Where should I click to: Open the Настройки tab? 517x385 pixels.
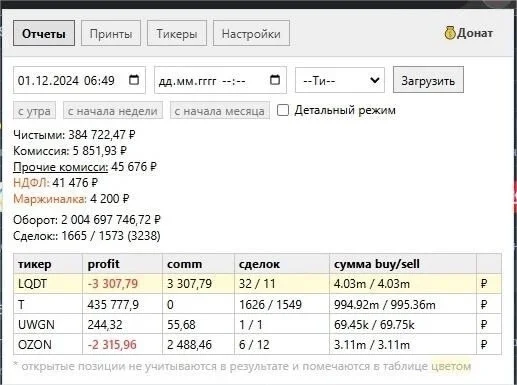[x=251, y=33]
